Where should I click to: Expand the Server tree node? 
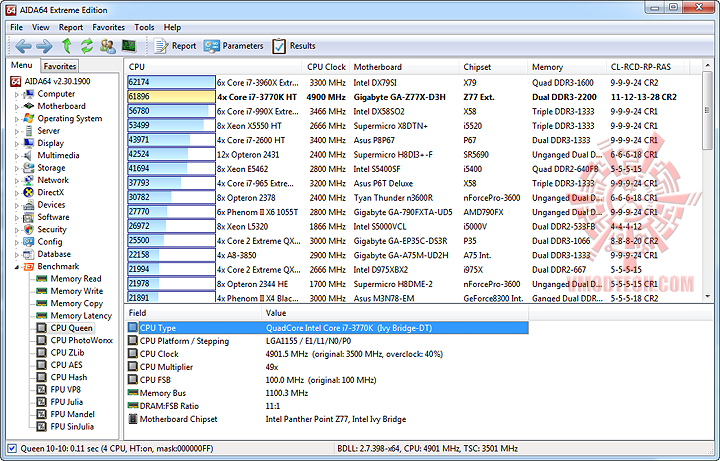[17, 131]
